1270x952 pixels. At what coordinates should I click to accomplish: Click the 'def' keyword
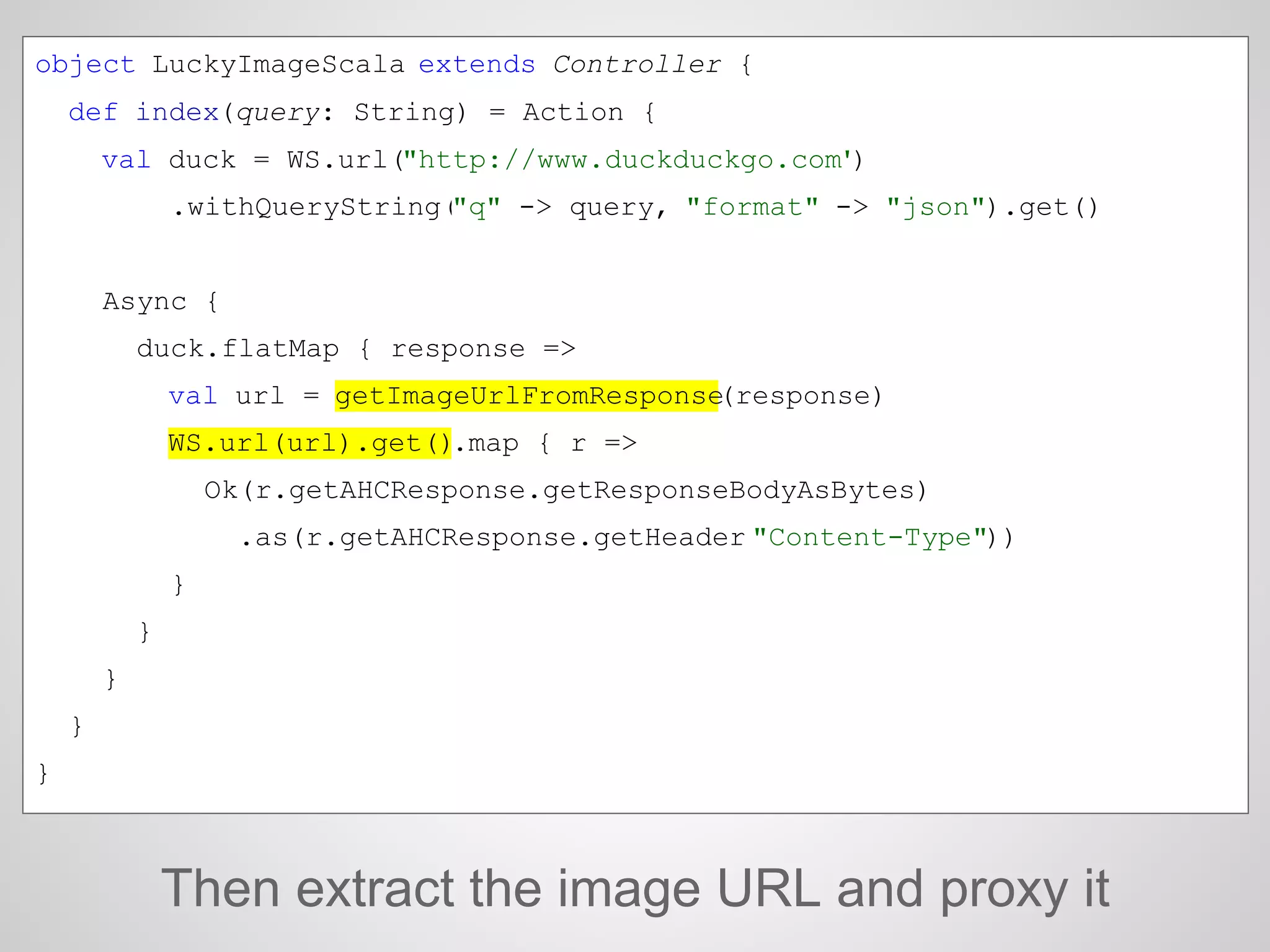(x=93, y=112)
